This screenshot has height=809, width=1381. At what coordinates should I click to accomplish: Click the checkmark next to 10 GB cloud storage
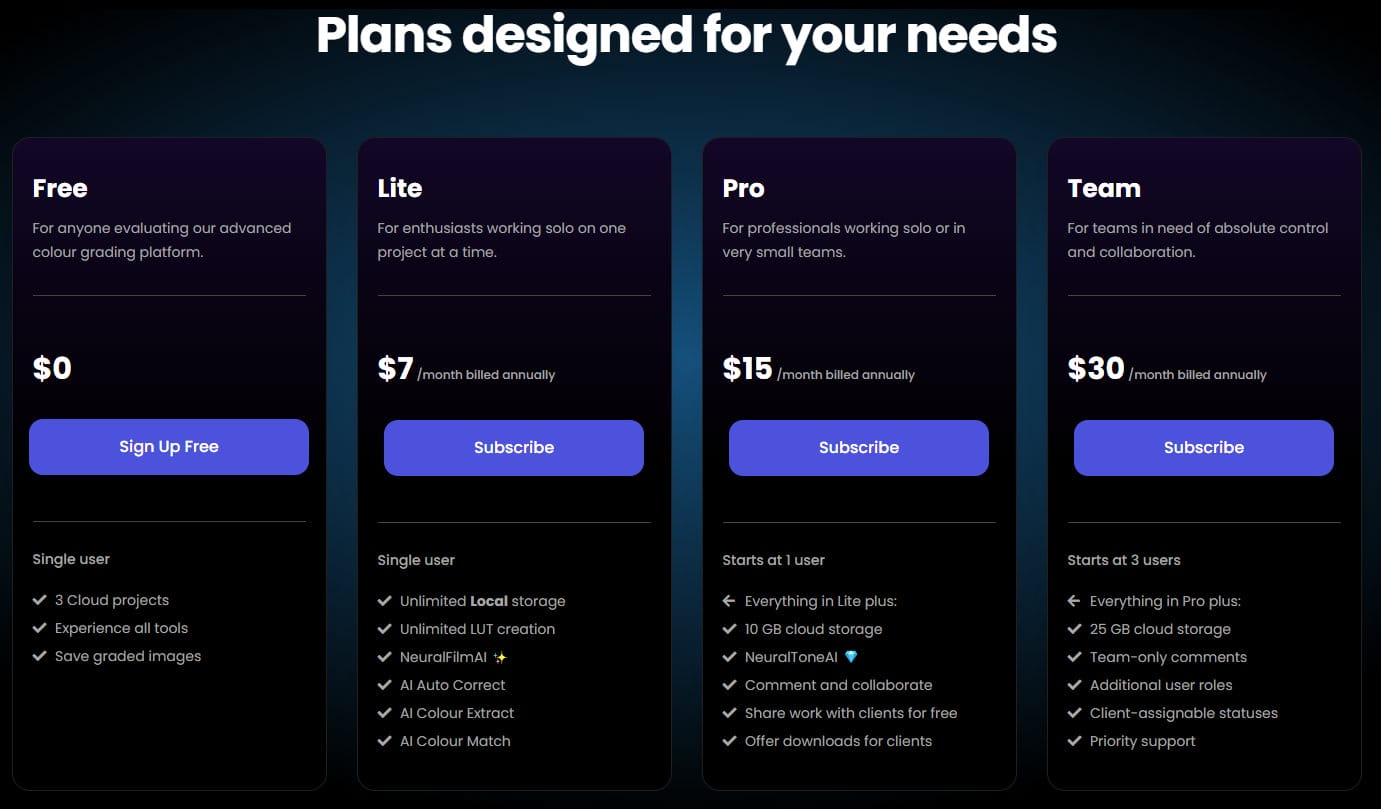click(730, 629)
